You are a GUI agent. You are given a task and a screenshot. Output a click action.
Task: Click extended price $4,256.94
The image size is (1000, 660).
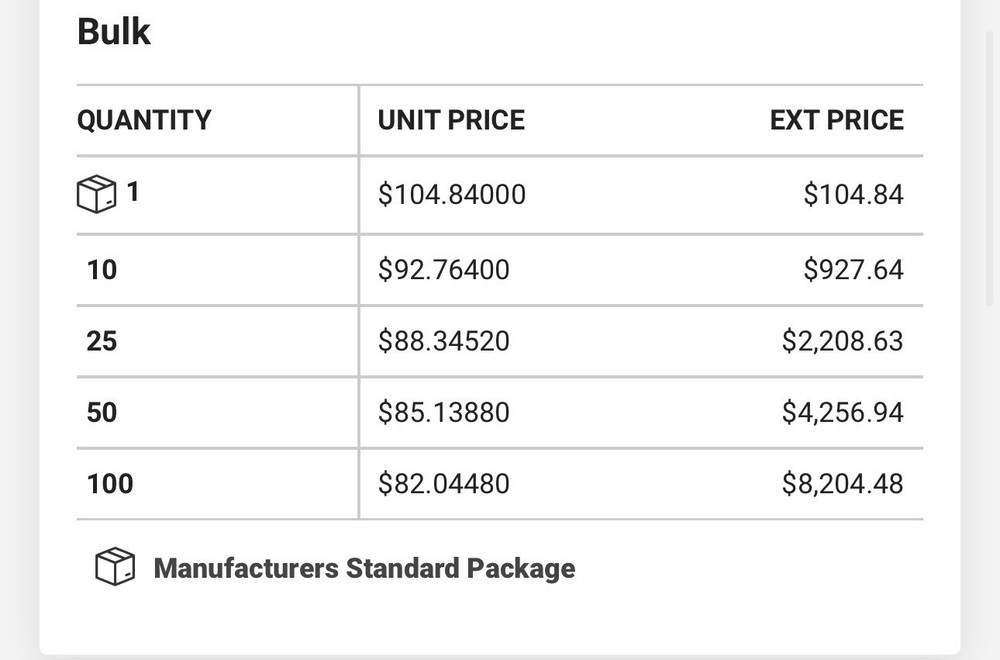tap(842, 412)
